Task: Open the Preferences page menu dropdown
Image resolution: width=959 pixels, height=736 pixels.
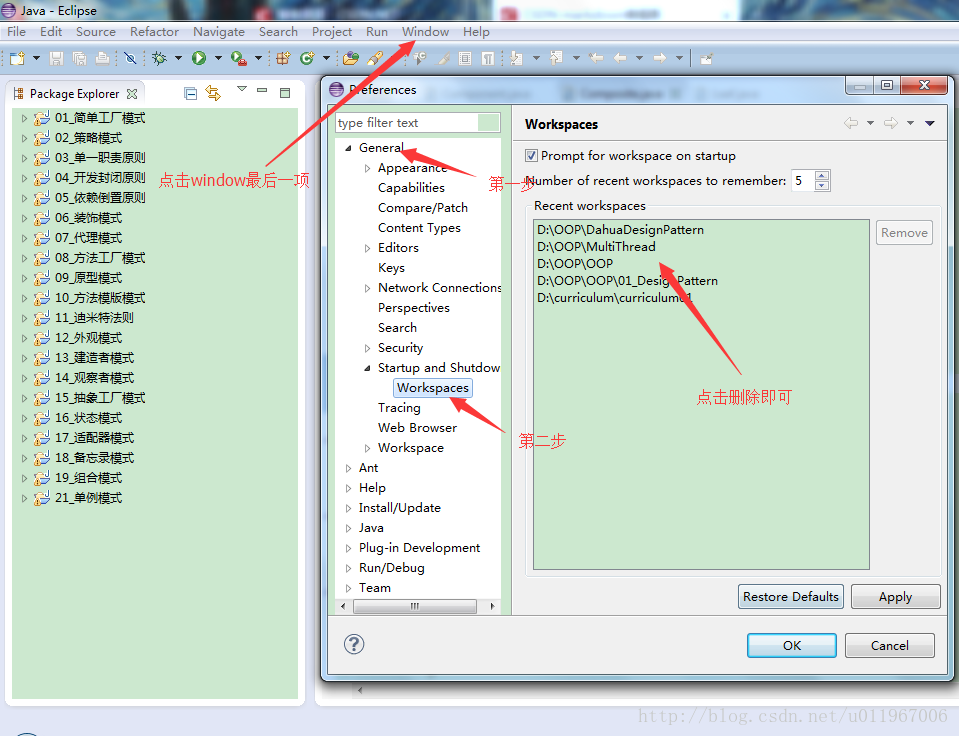Action: tap(930, 123)
